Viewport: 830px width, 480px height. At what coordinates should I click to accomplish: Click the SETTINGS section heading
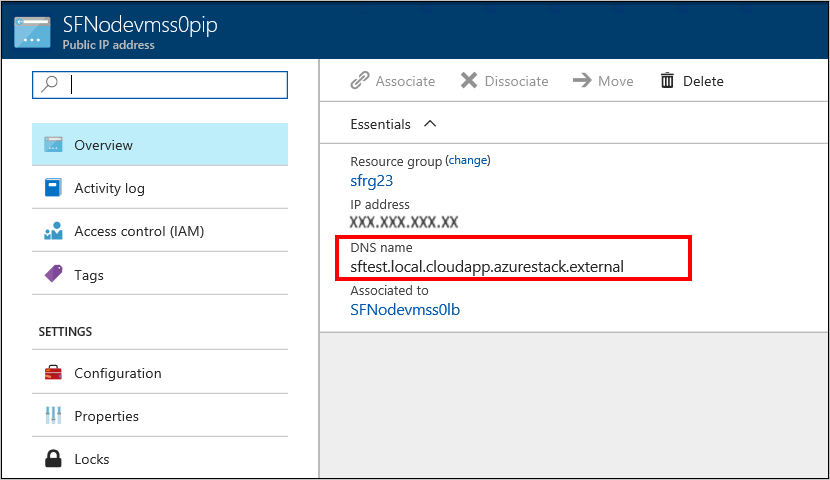pos(65,331)
